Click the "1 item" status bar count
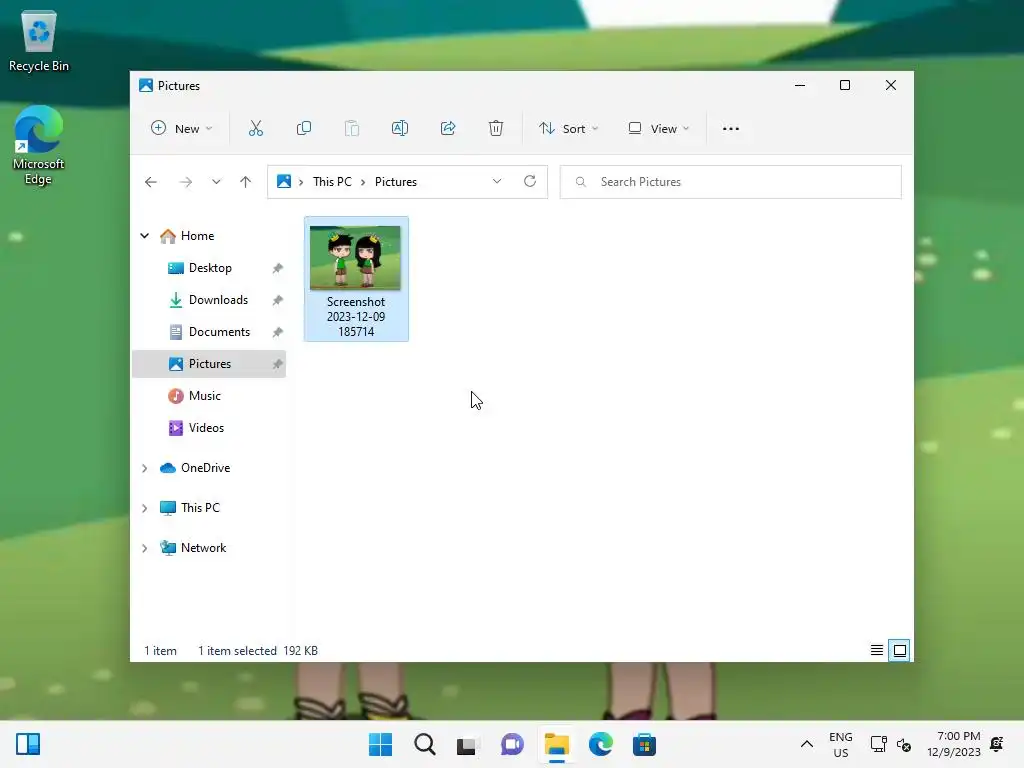The image size is (1024, 768). point(161,651)
